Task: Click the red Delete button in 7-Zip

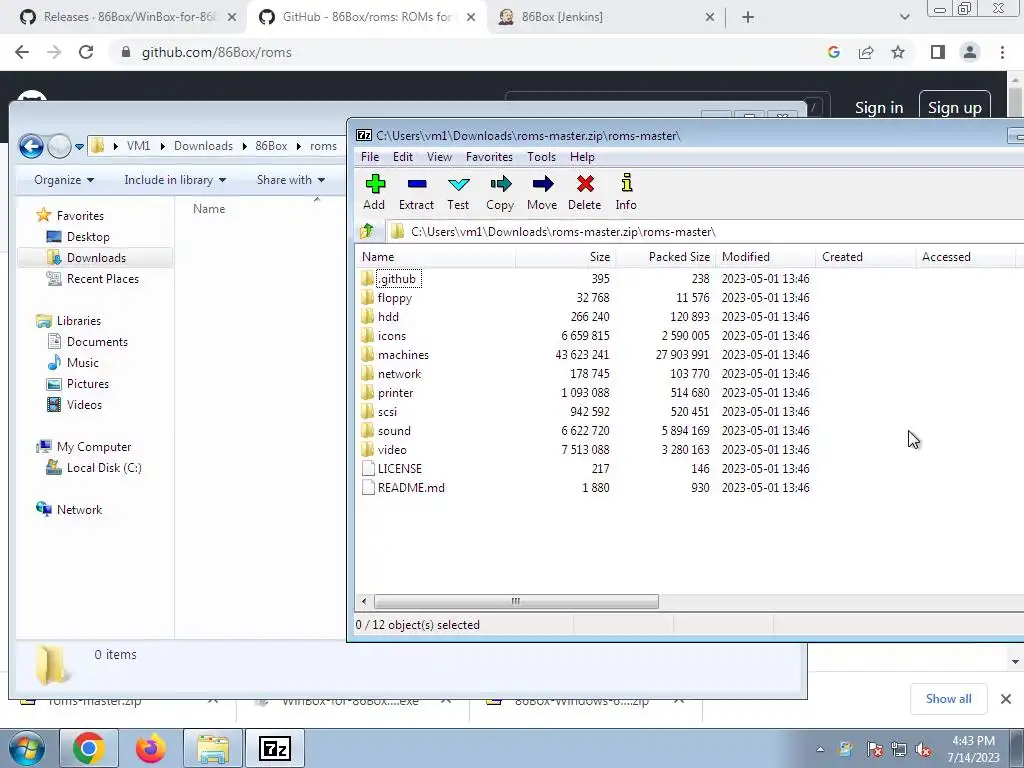Action: click(584, 193)
